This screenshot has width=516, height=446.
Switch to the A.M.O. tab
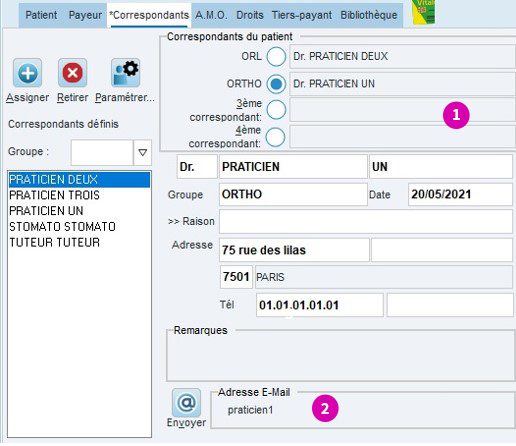tap(212, 15)
